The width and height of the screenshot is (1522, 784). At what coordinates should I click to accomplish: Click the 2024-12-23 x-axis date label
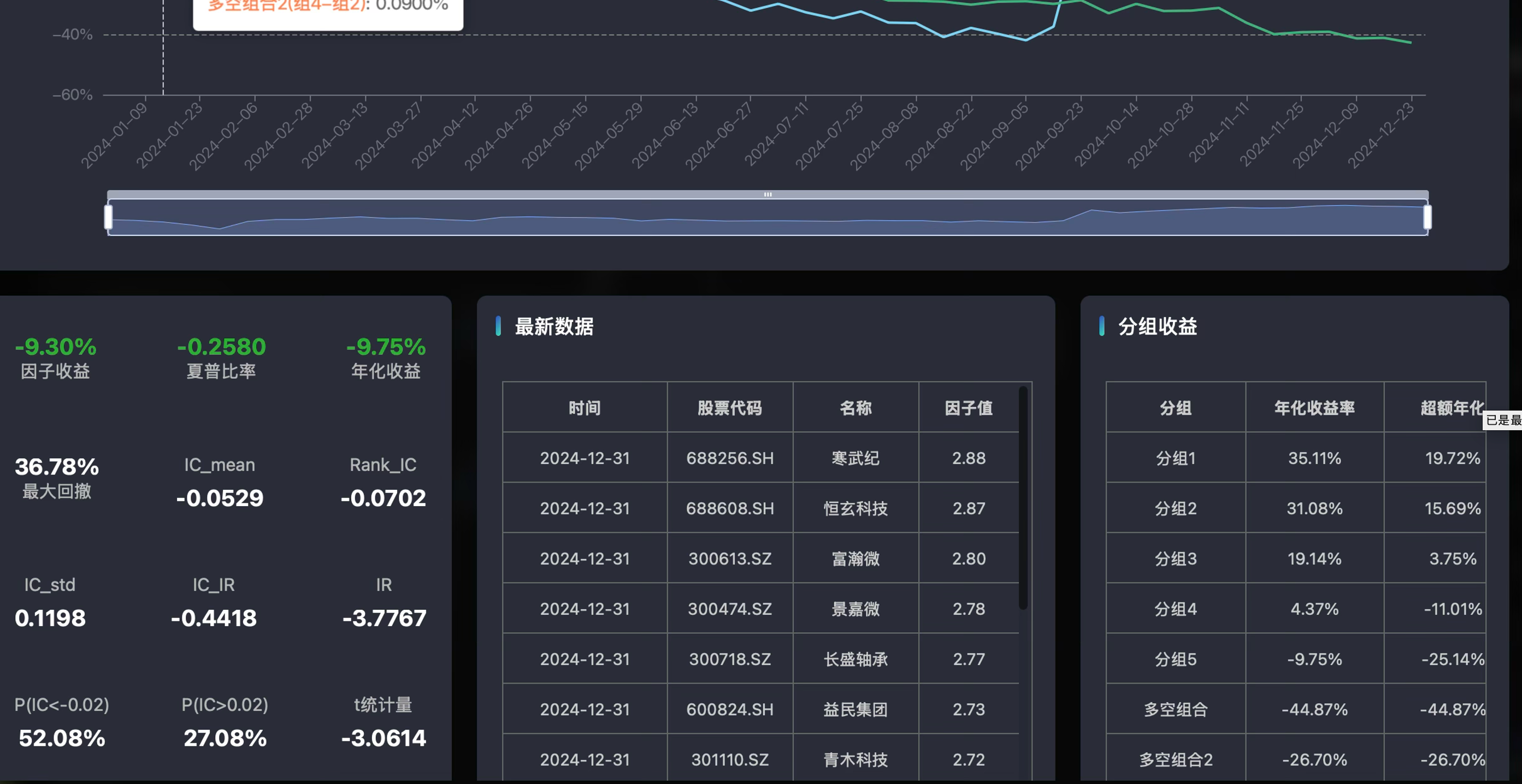(1381, 135)
